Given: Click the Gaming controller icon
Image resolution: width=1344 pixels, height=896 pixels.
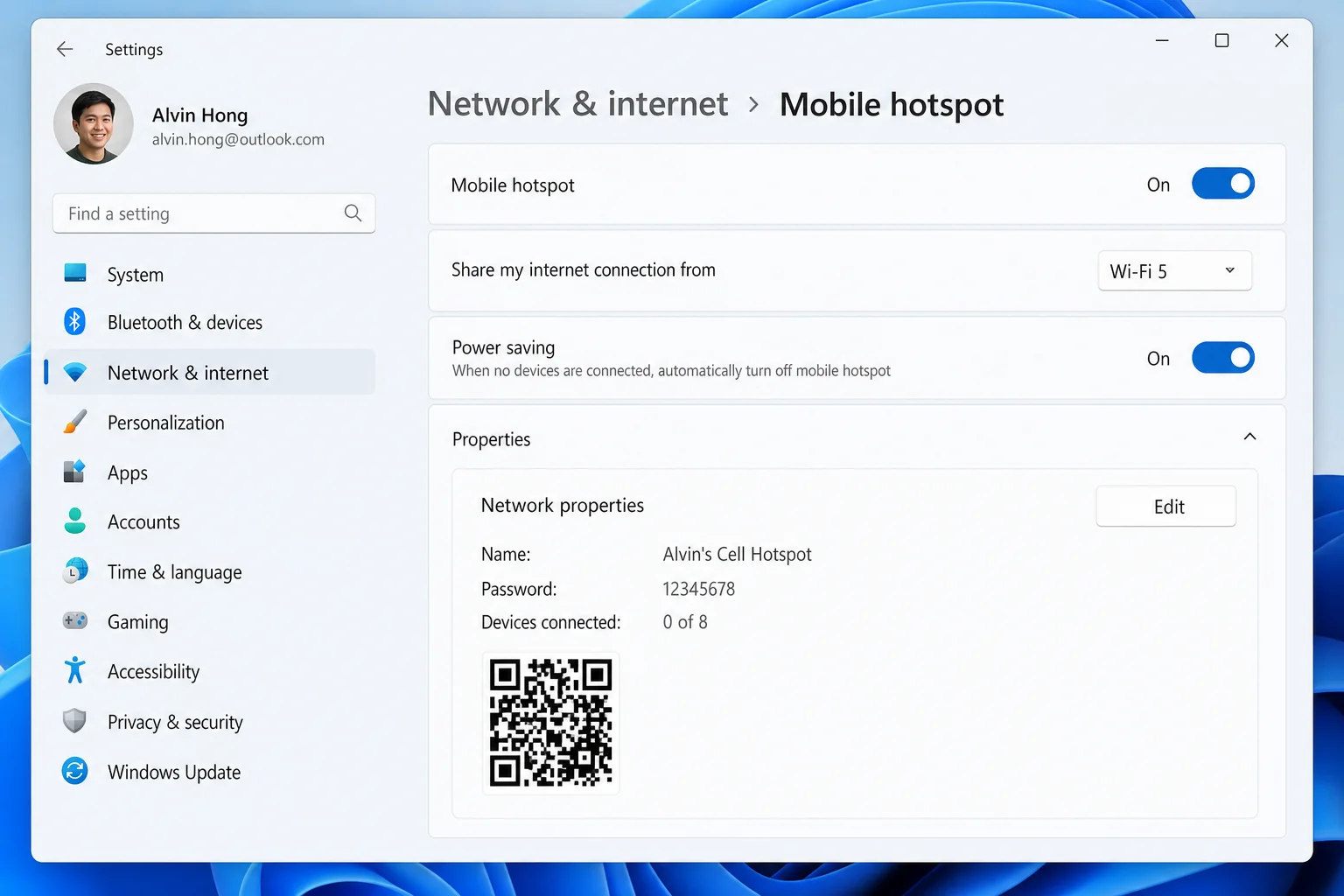Looking at the screenshot, I should [75, 620].
